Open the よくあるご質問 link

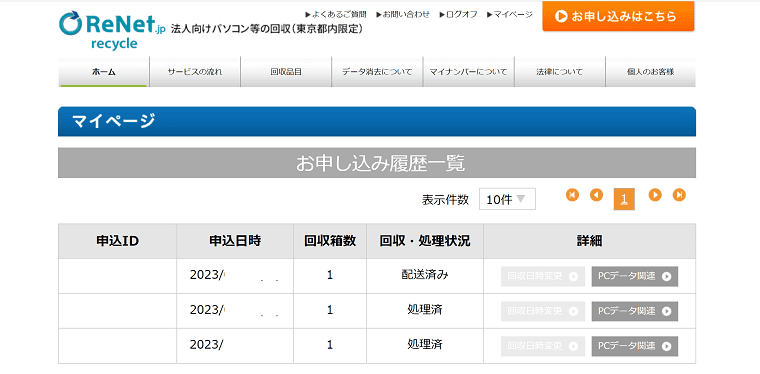(336, 15)
